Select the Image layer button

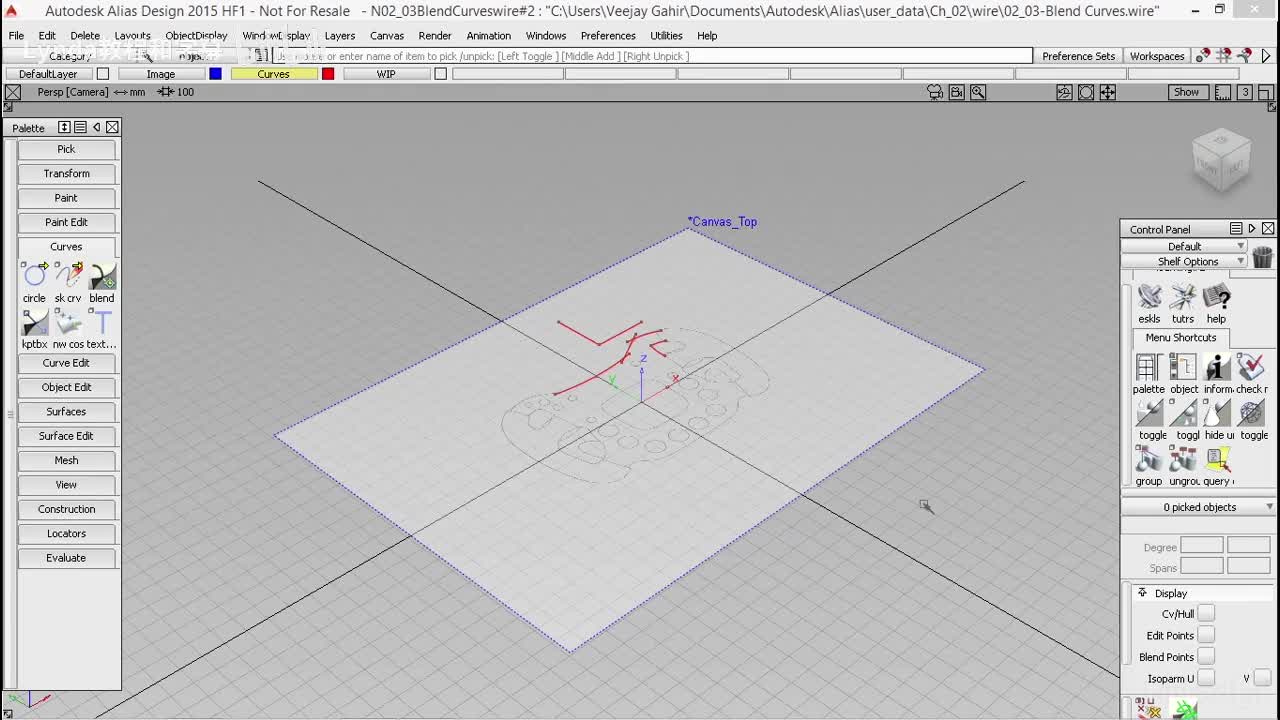[161, 74]
